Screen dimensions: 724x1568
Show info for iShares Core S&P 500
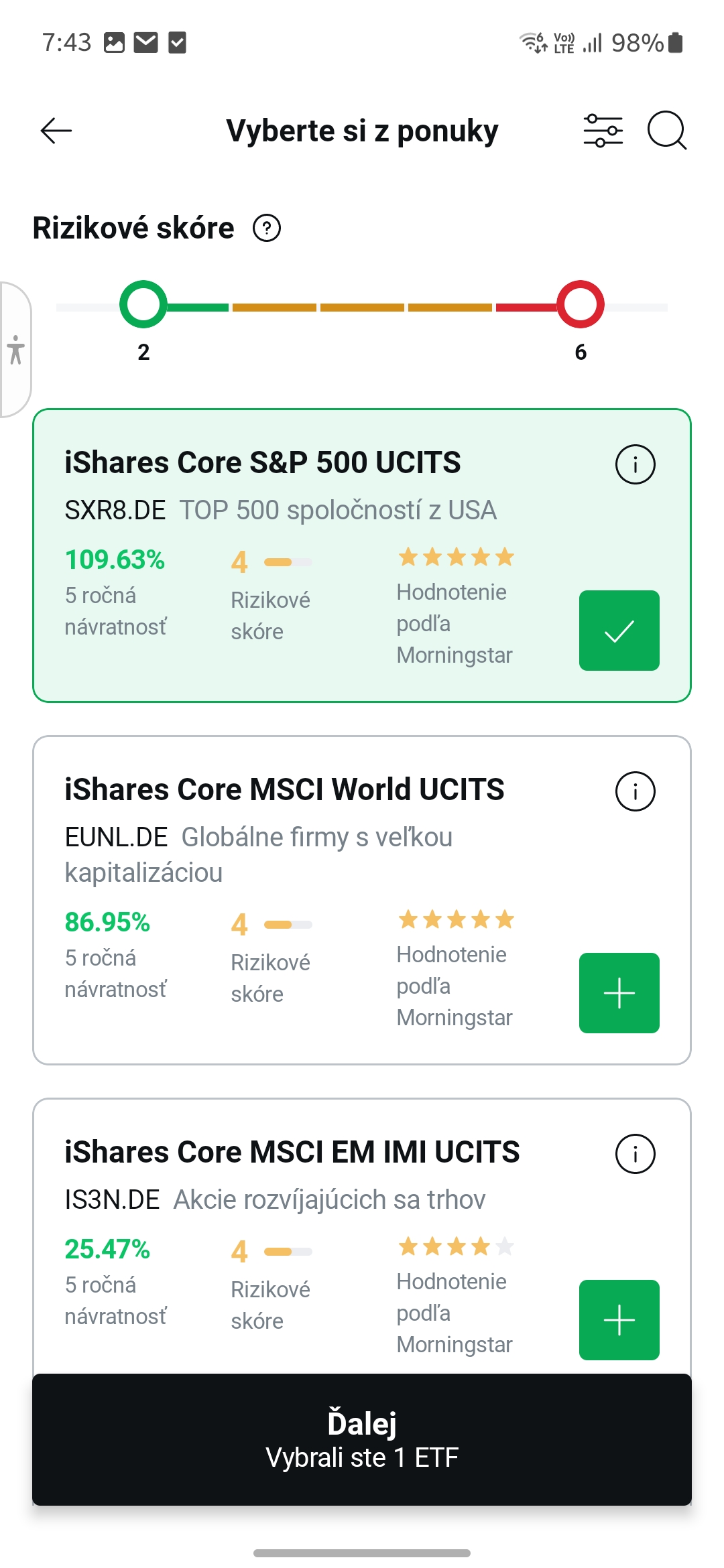pos(635,464)
